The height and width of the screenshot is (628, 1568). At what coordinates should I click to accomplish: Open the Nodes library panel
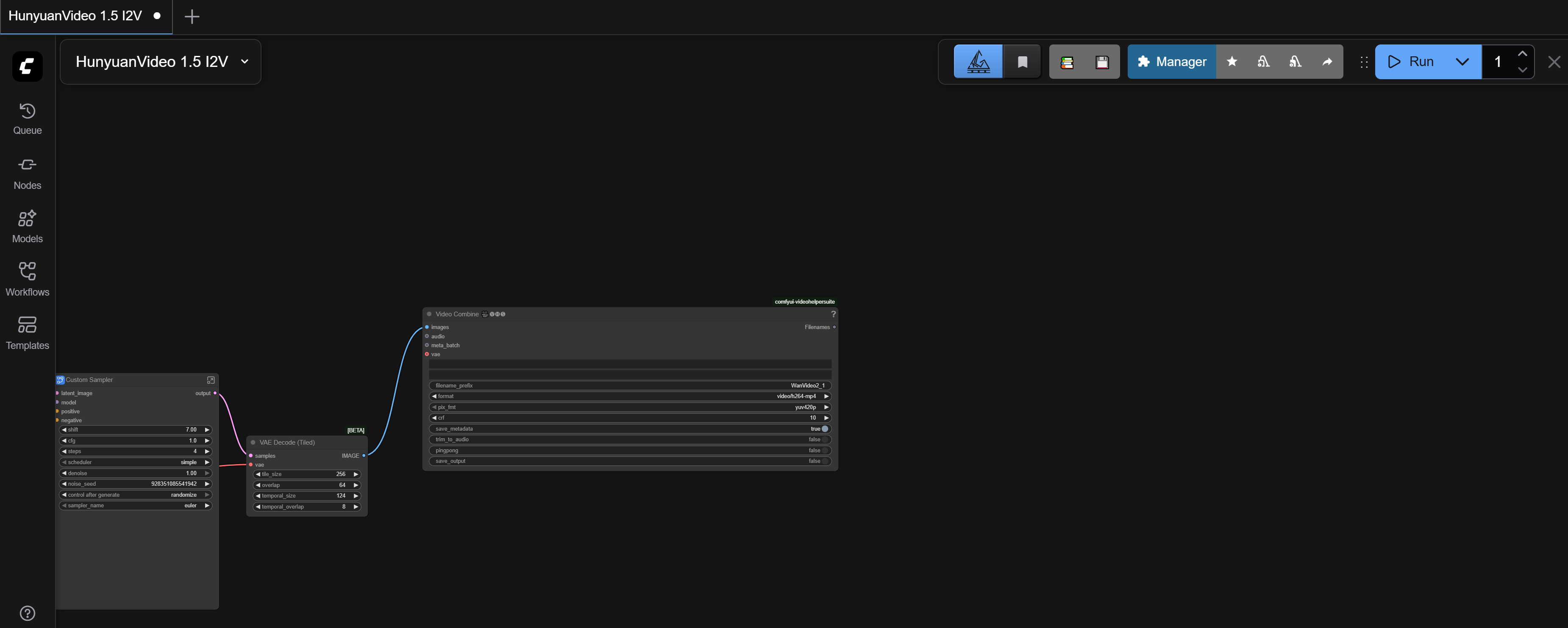[28, 173]
